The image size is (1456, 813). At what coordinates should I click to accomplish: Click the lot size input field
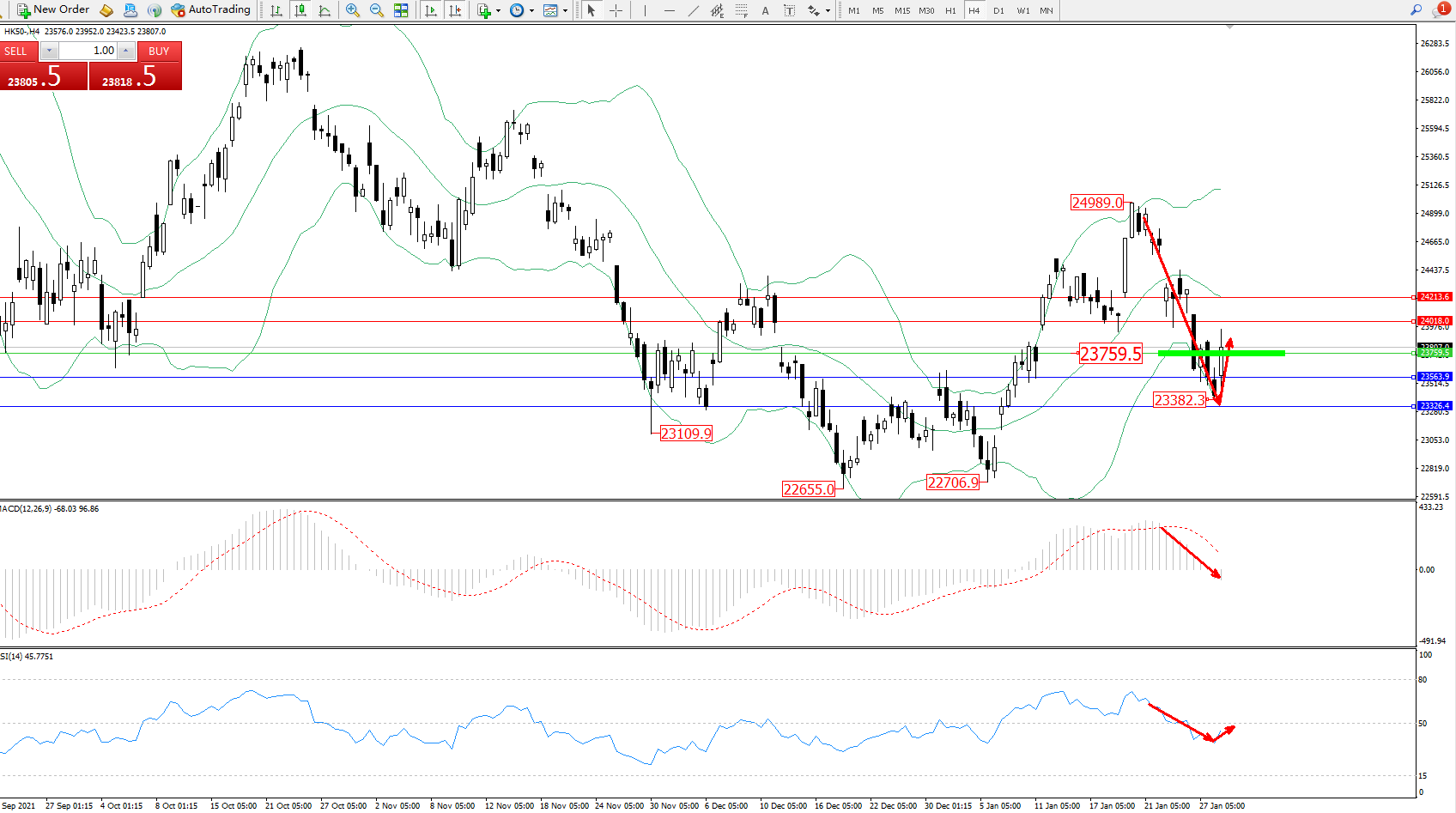[88, 51]
